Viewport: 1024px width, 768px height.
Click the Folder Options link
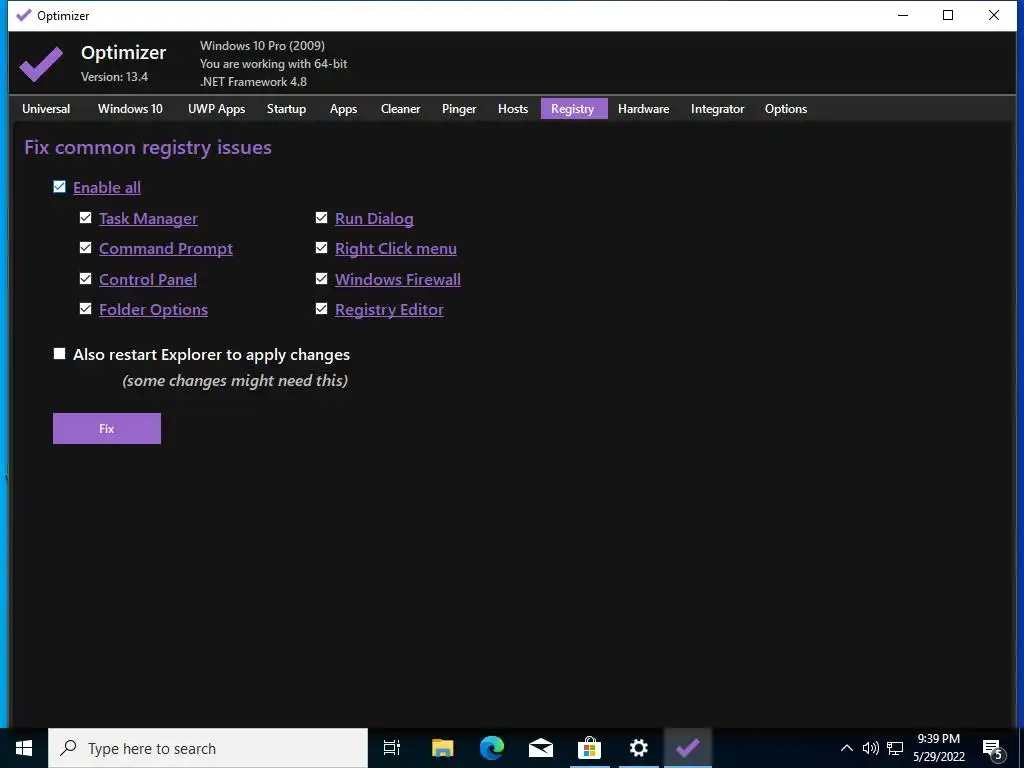pyautogui.click(x=153, y=310)
